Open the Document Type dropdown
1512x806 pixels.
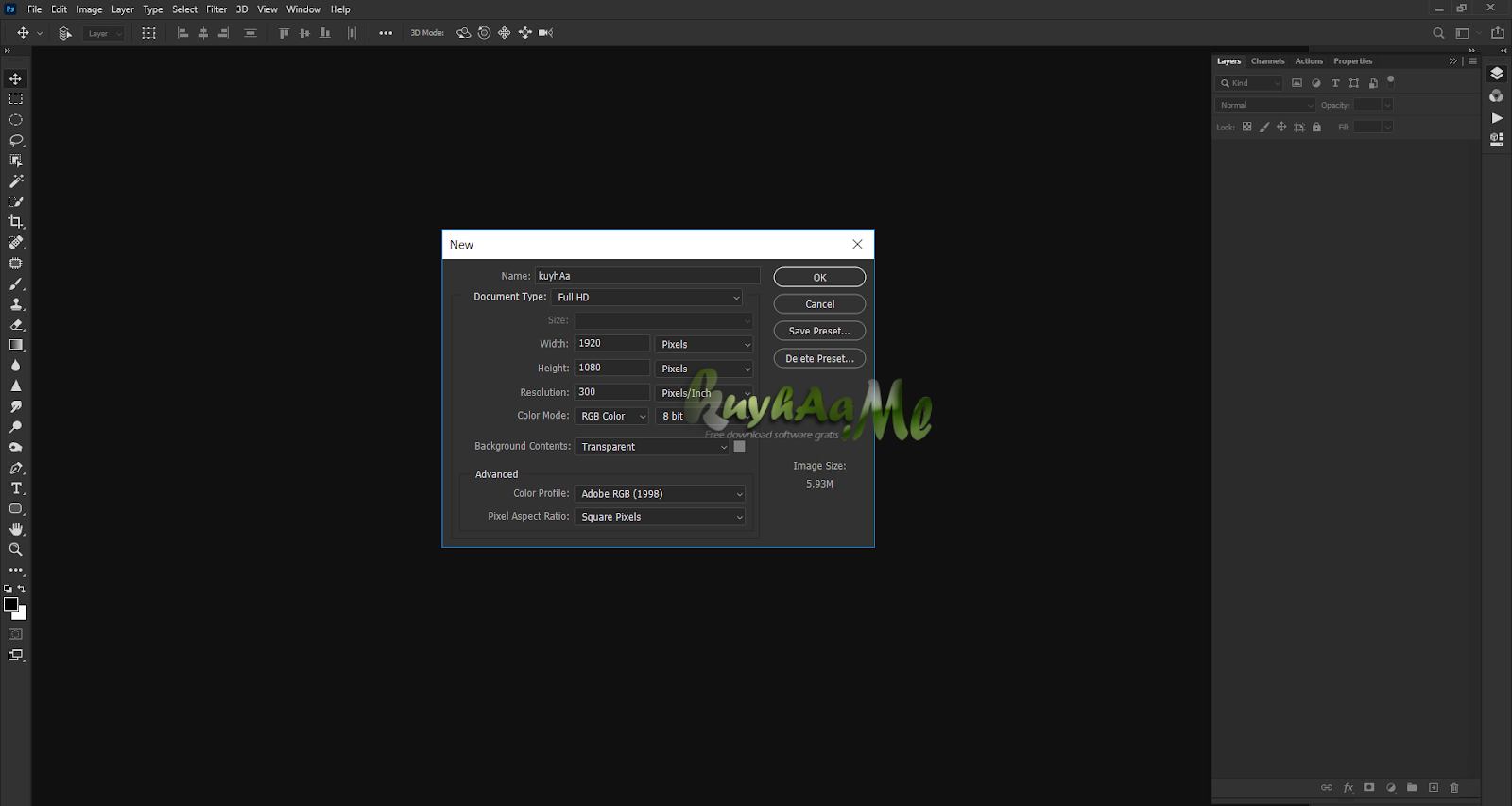(x=647, y=297)
